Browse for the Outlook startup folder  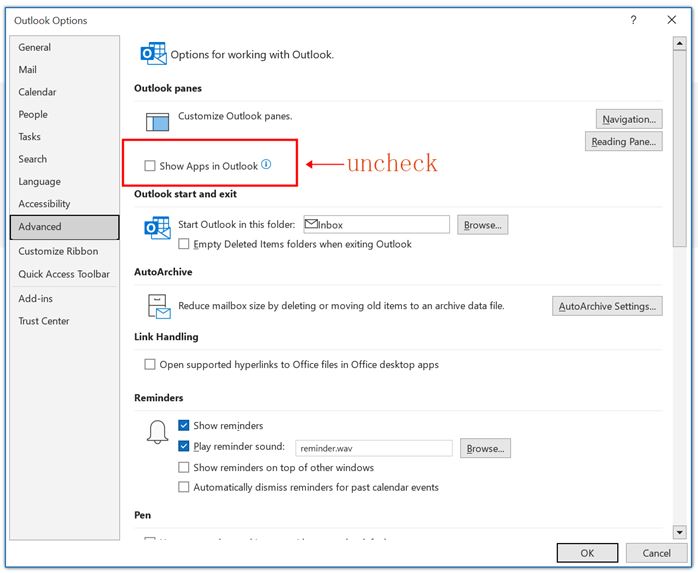coord(483,225)
